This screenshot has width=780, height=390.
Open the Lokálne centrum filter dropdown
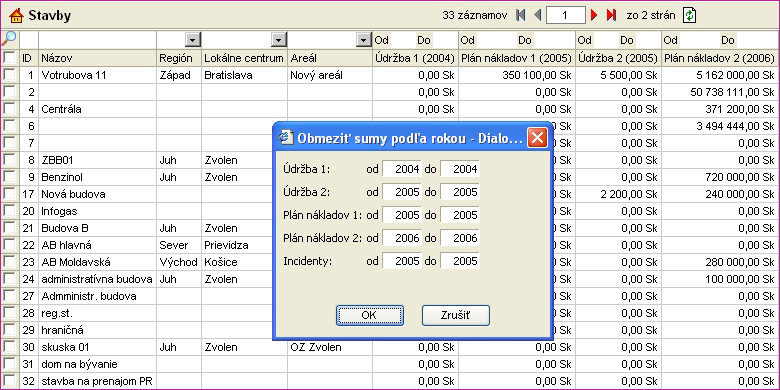coord(279,40)
